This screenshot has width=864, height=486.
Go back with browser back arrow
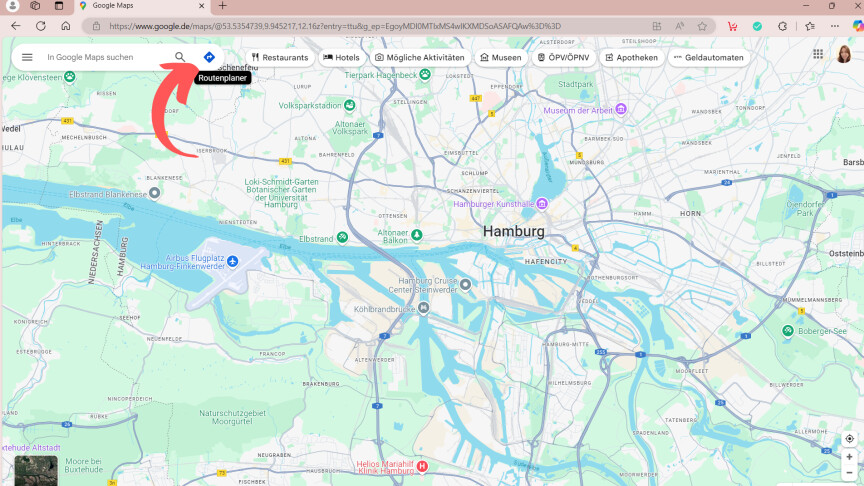15,26
